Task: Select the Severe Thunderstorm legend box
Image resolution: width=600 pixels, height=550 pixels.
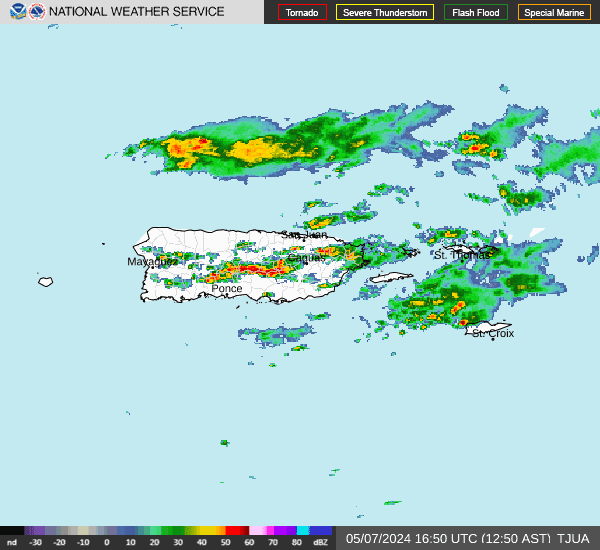Action: [385, 13]
